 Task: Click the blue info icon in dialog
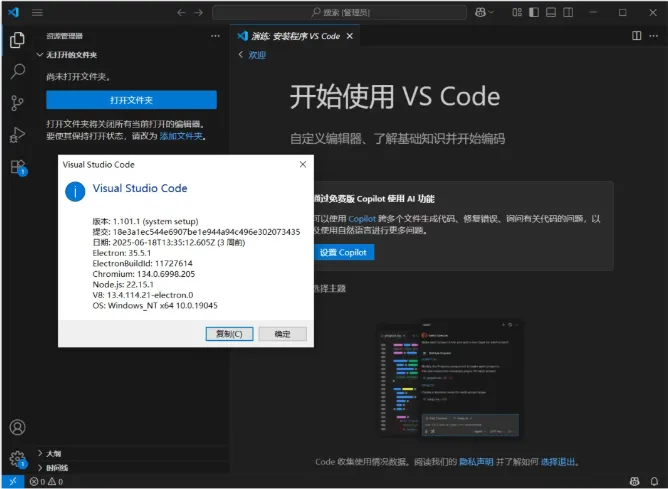75,192
